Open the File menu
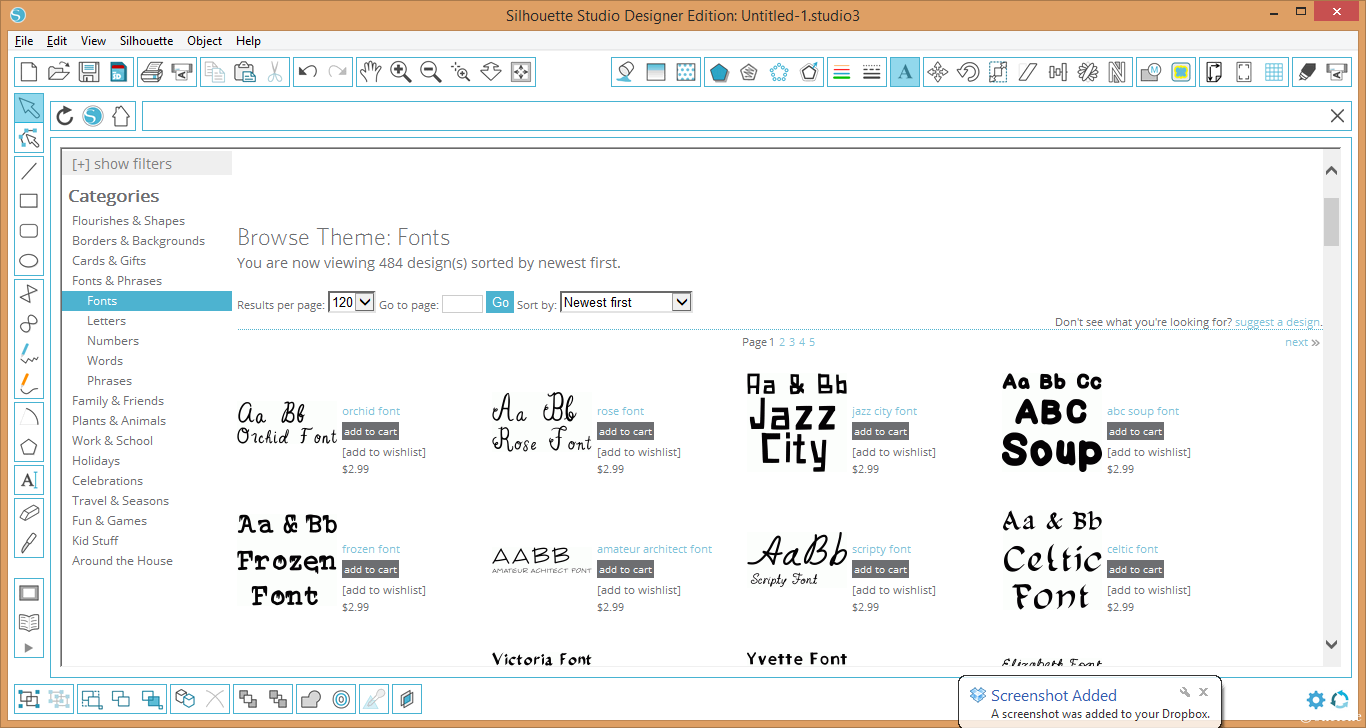This screenshot has width=1366, height=728. coord(24,41)
